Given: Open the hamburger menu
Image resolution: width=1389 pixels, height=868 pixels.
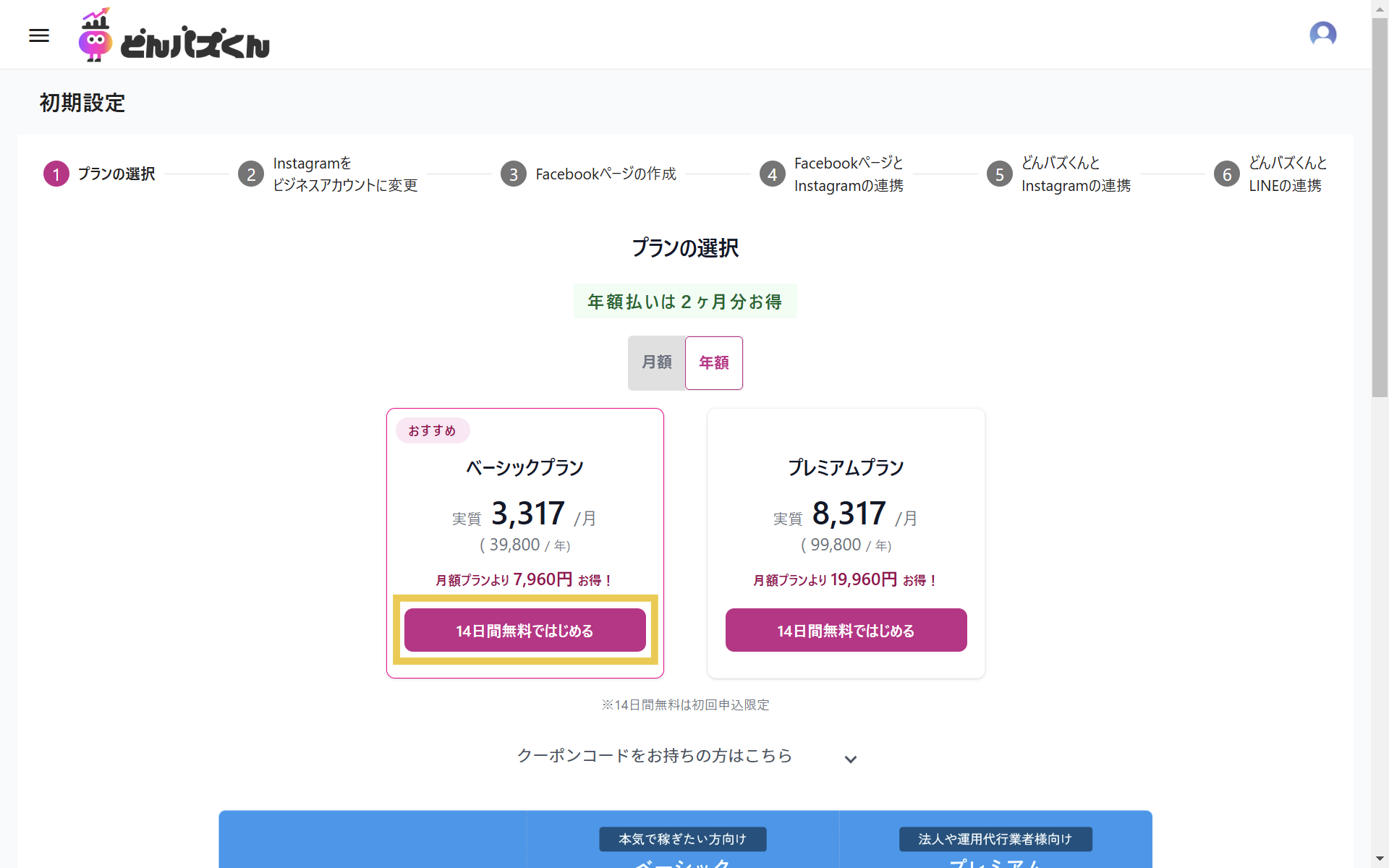Looking at the screenshot, I should [x=39, y=35].
